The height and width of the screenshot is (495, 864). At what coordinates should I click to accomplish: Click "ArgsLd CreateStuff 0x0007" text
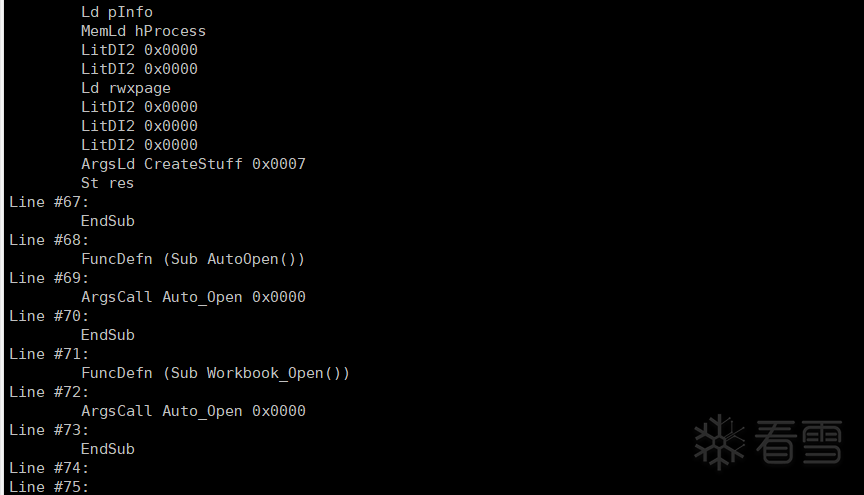click(193, 164)
